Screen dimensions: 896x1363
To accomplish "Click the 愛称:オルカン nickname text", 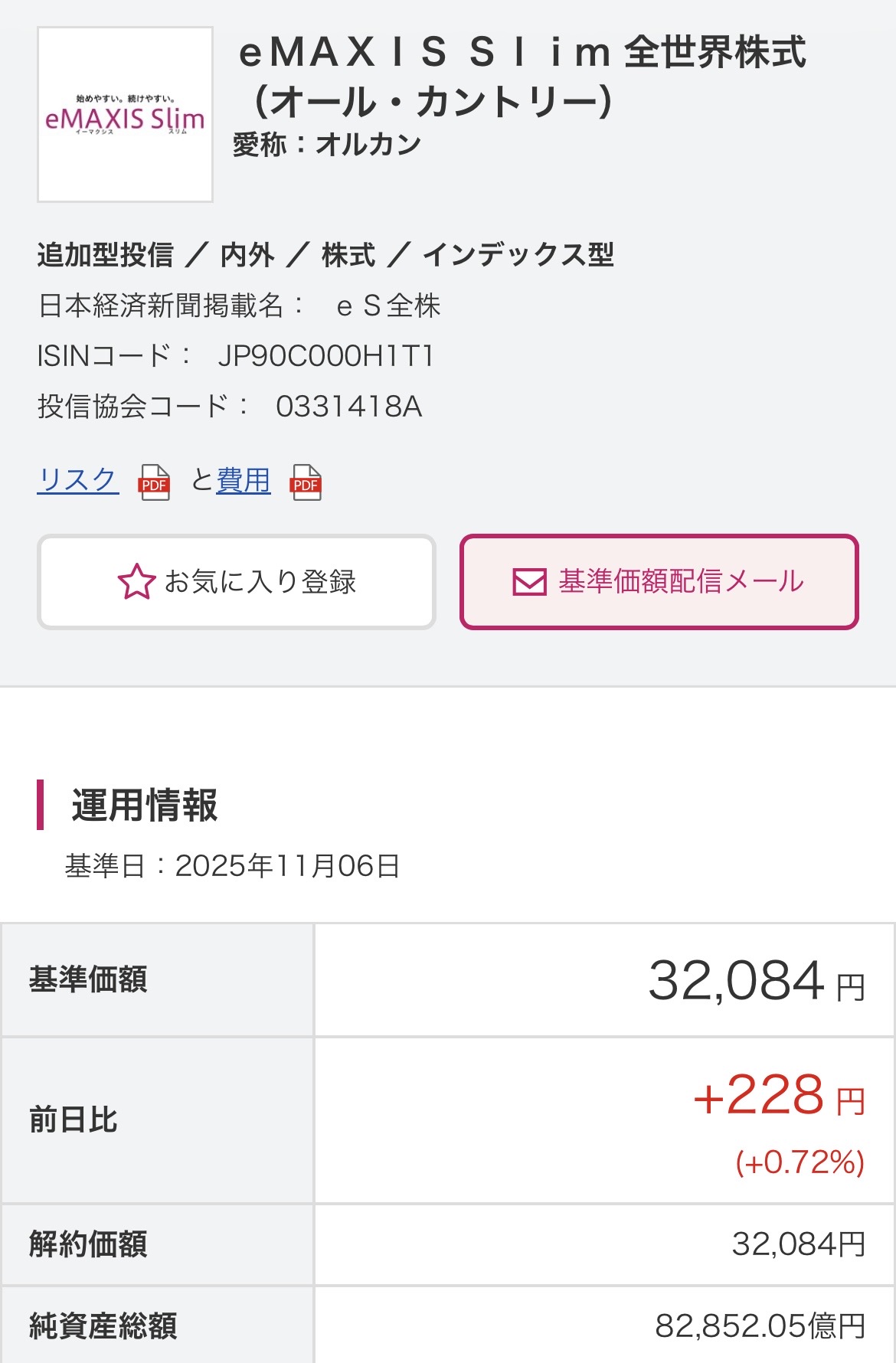I will (327, 144).
